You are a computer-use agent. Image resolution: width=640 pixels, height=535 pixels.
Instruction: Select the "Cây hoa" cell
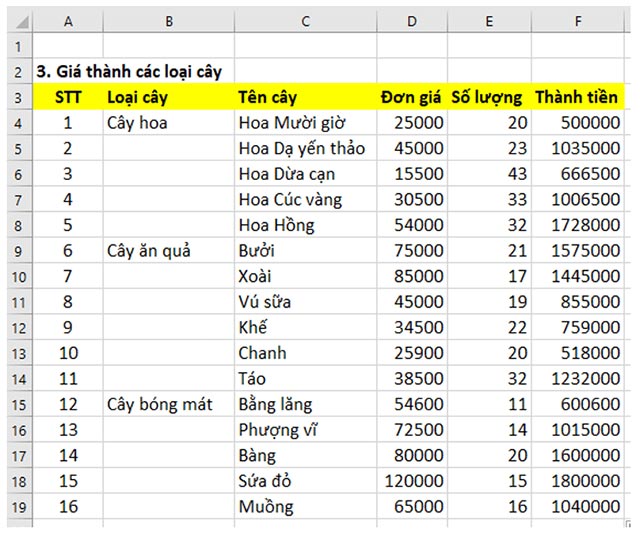click(x=136, y=123)
